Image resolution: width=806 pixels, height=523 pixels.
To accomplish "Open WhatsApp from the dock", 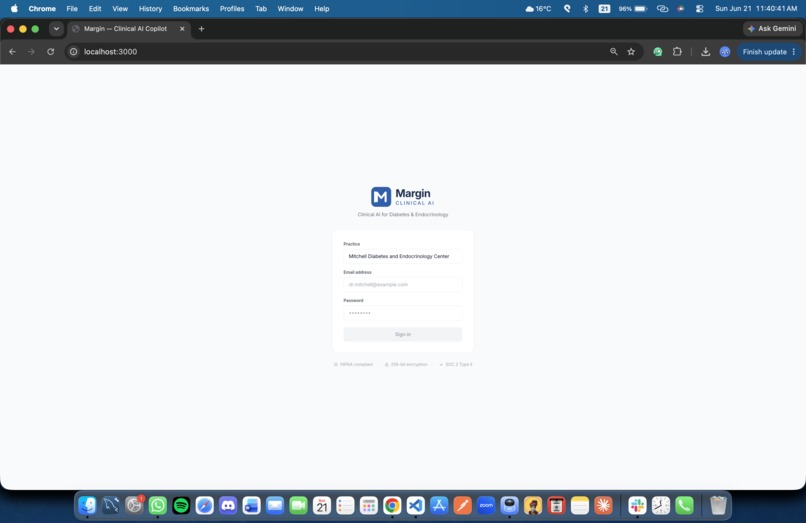I will 158,506.
